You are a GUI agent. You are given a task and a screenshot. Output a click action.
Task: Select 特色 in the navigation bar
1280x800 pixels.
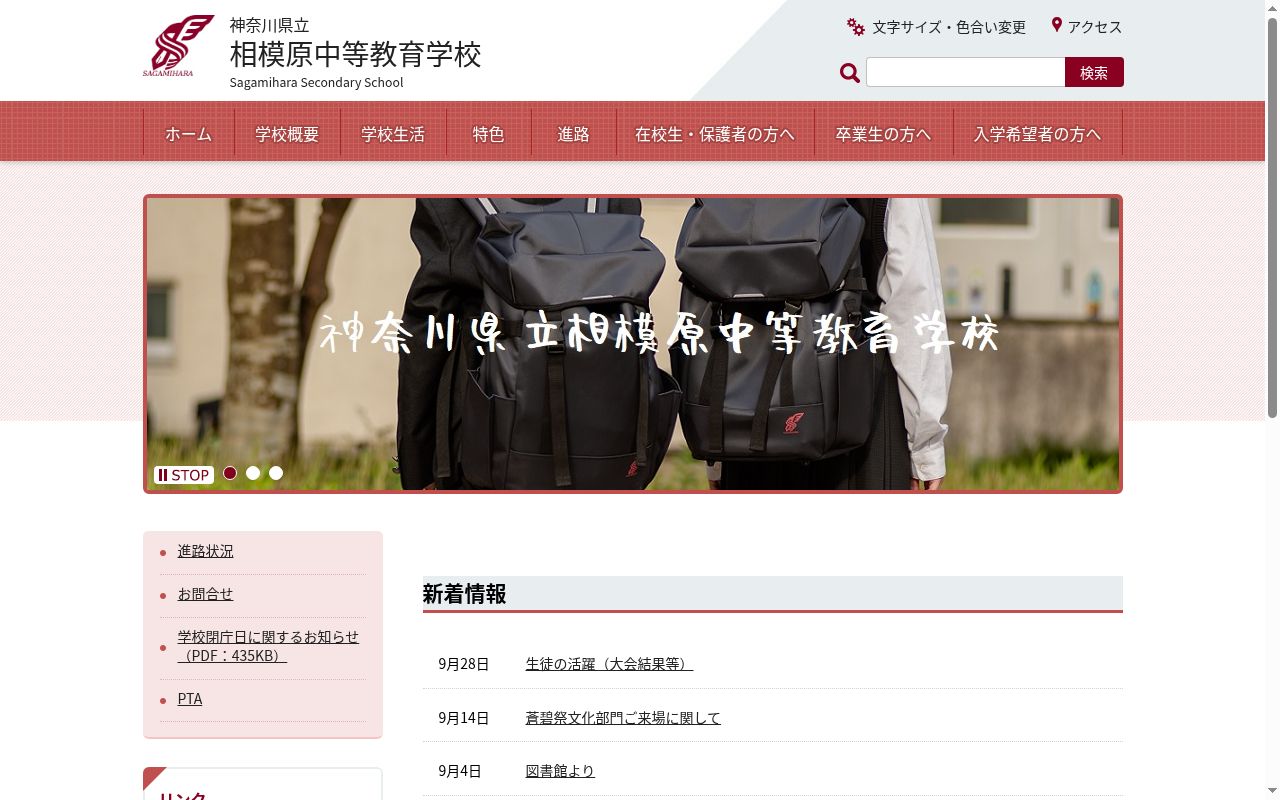click(488, 134)
